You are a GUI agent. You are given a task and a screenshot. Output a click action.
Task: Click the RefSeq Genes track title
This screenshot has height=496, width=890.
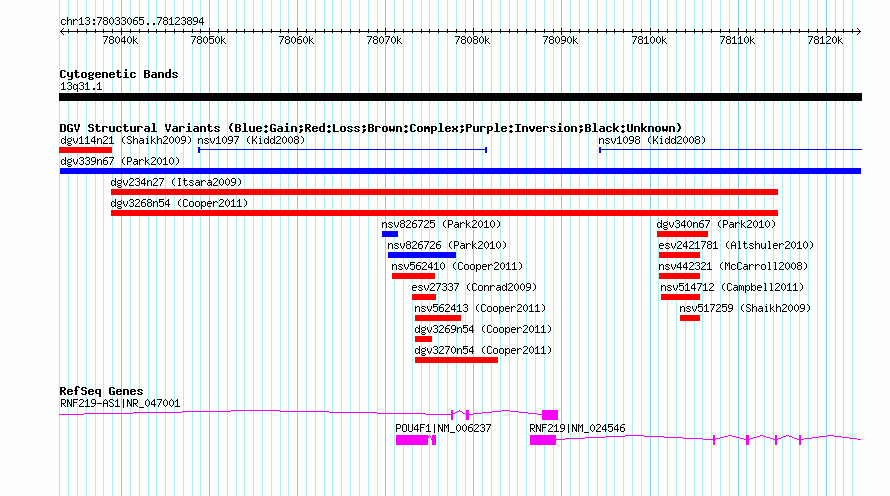[101, 391]
